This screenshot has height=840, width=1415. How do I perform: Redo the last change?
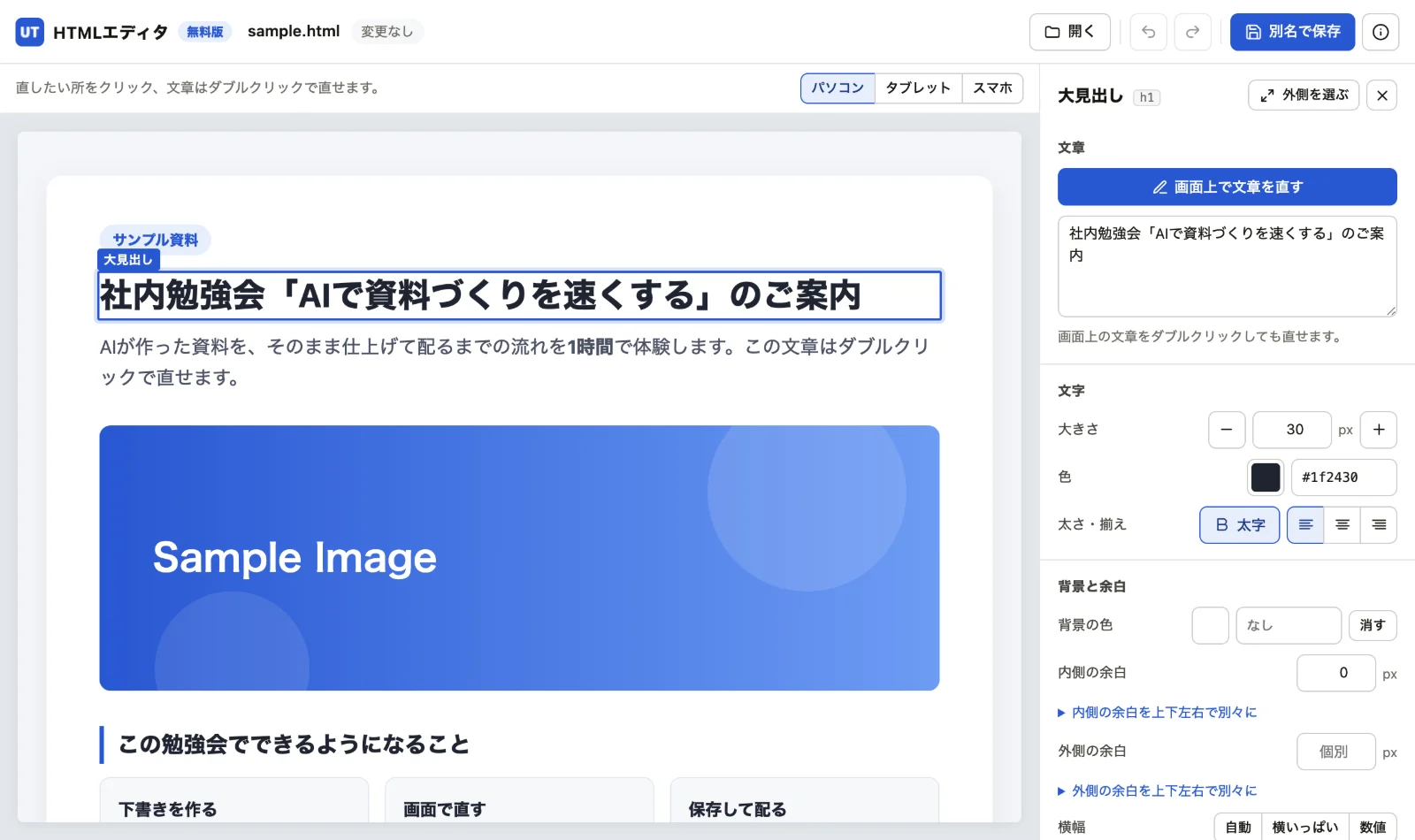point(1192,32)
